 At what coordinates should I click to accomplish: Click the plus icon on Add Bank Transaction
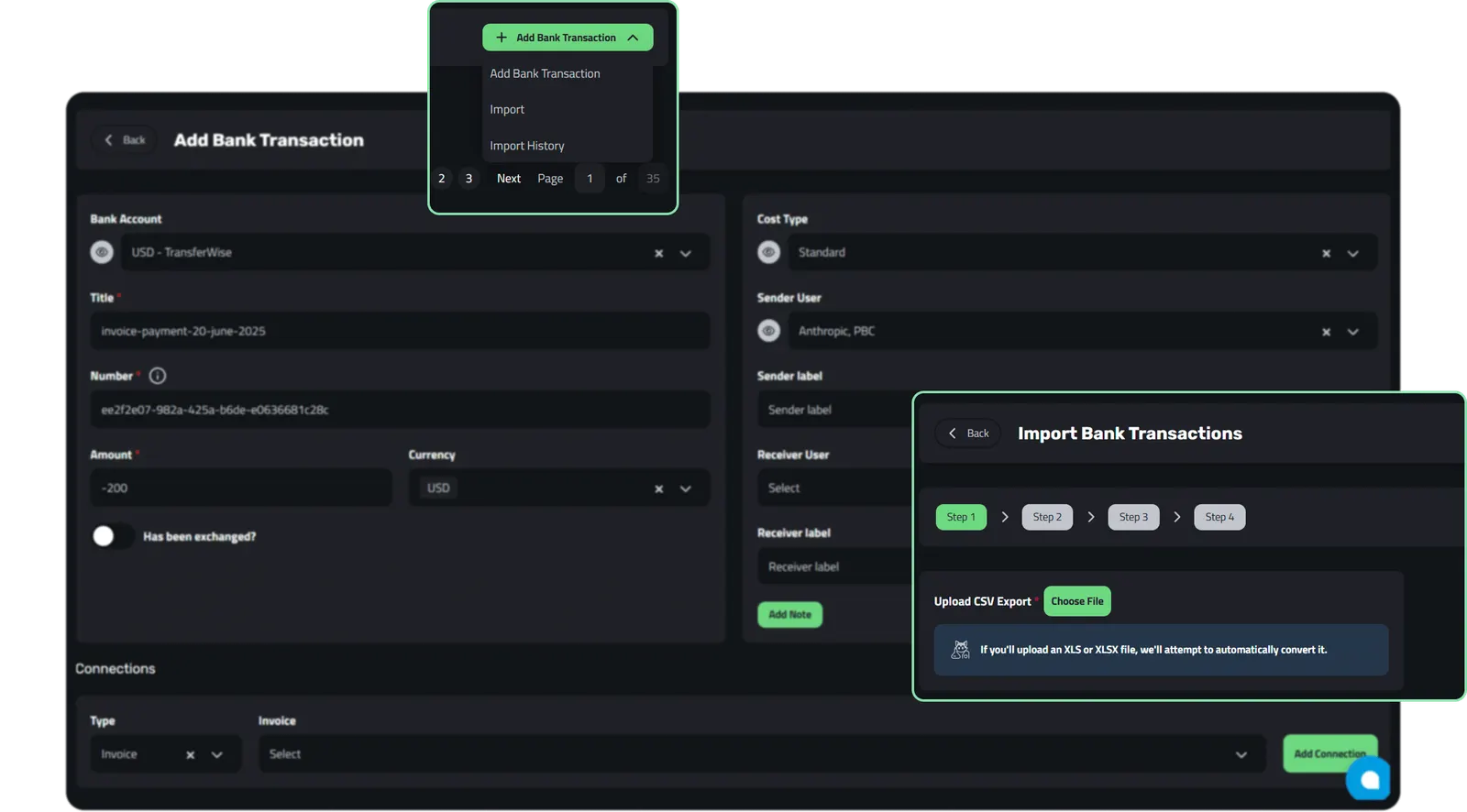pyautogui.click(x=502, y=38)
